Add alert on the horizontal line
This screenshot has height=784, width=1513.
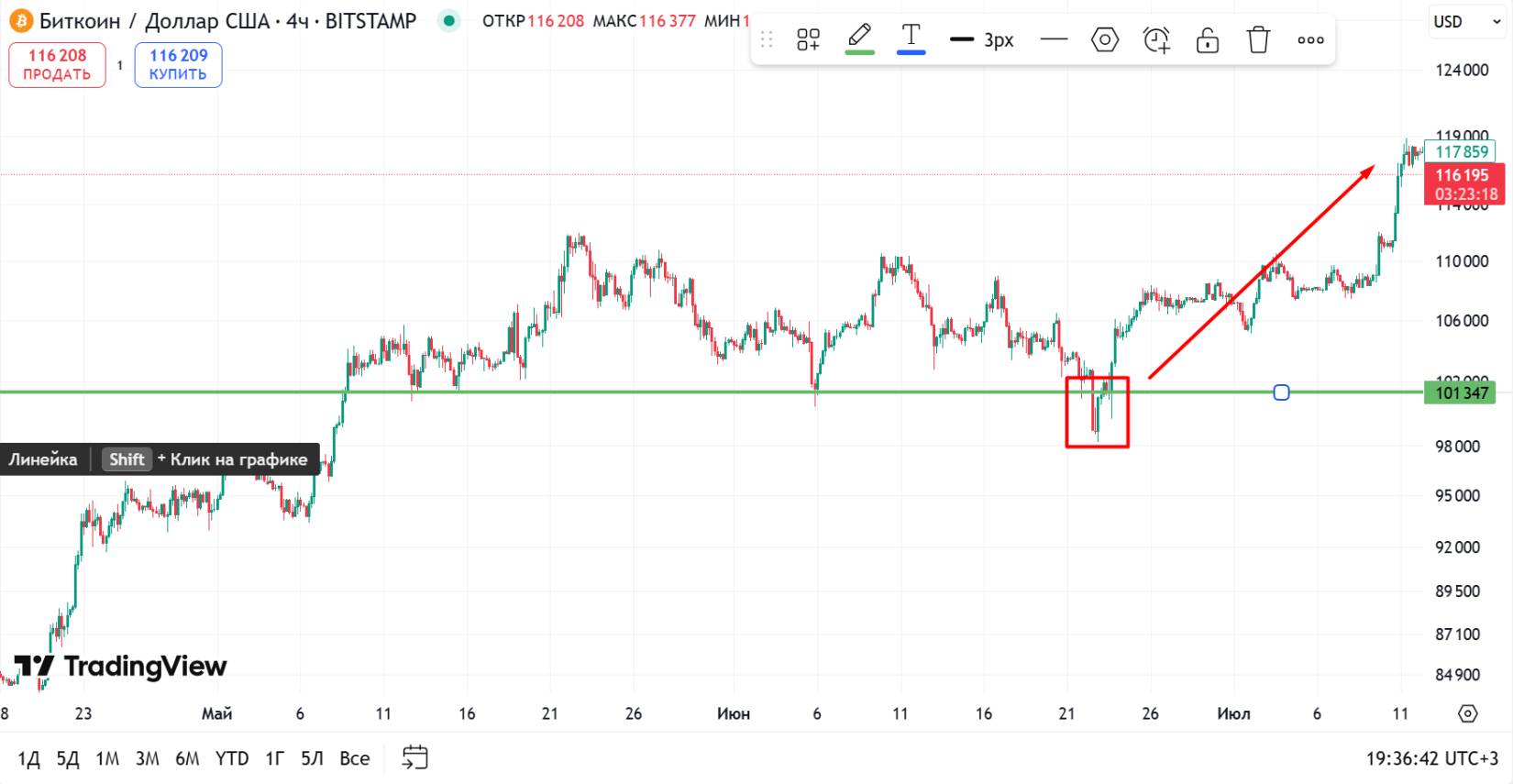[x=1156, y=39]
